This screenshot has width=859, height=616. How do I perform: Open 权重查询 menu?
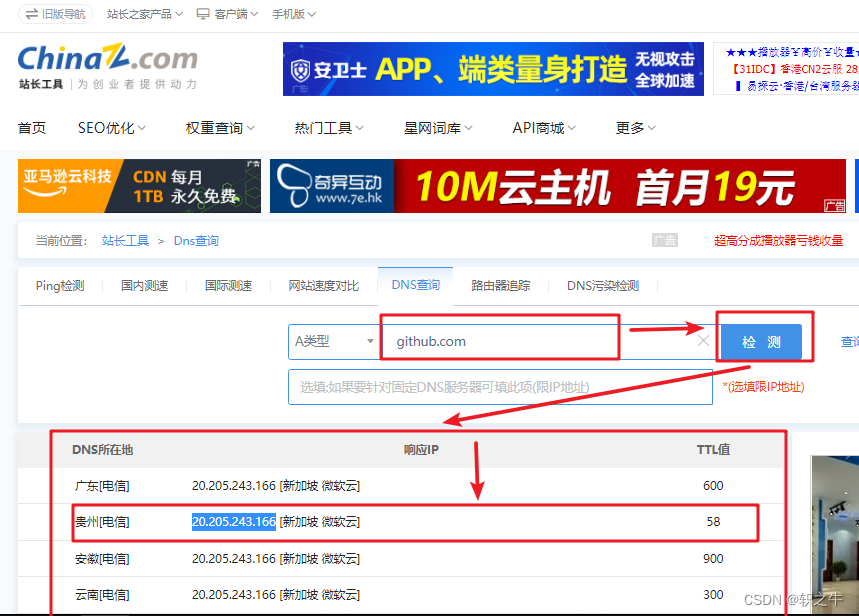point(220,128)
